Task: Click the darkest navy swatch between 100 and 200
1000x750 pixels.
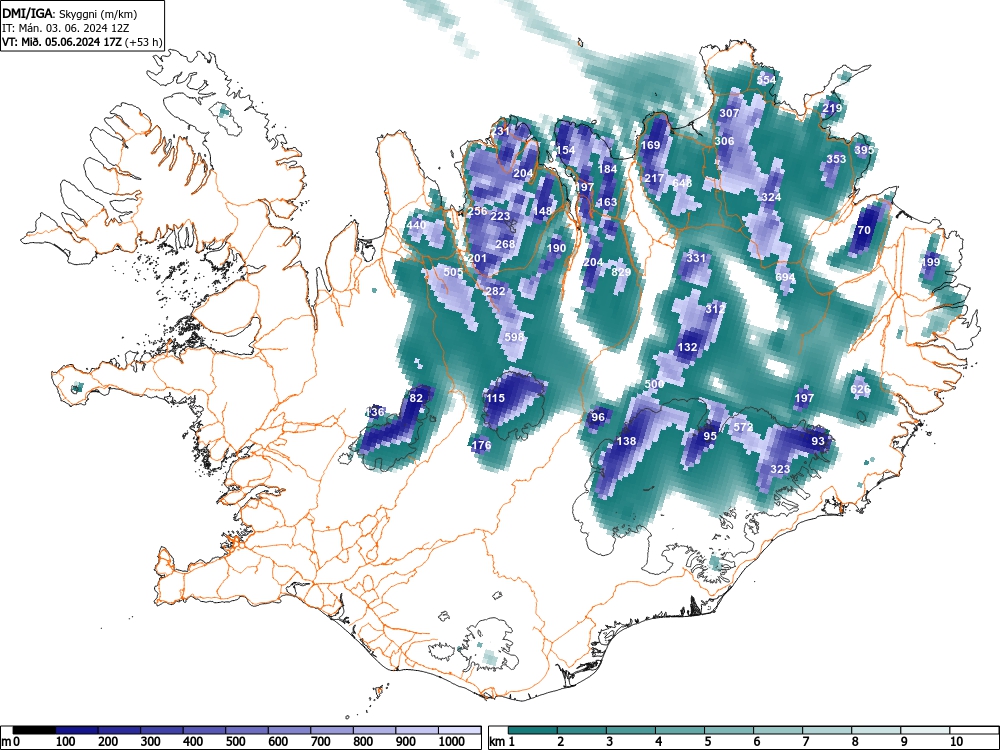Action: tap(77, 730)
